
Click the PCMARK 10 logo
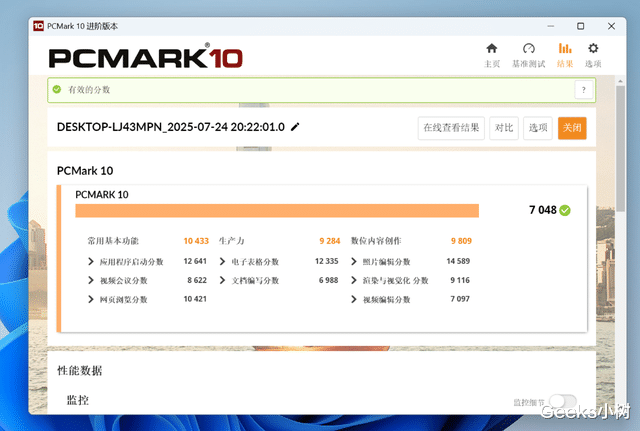(x=146, y=58)
